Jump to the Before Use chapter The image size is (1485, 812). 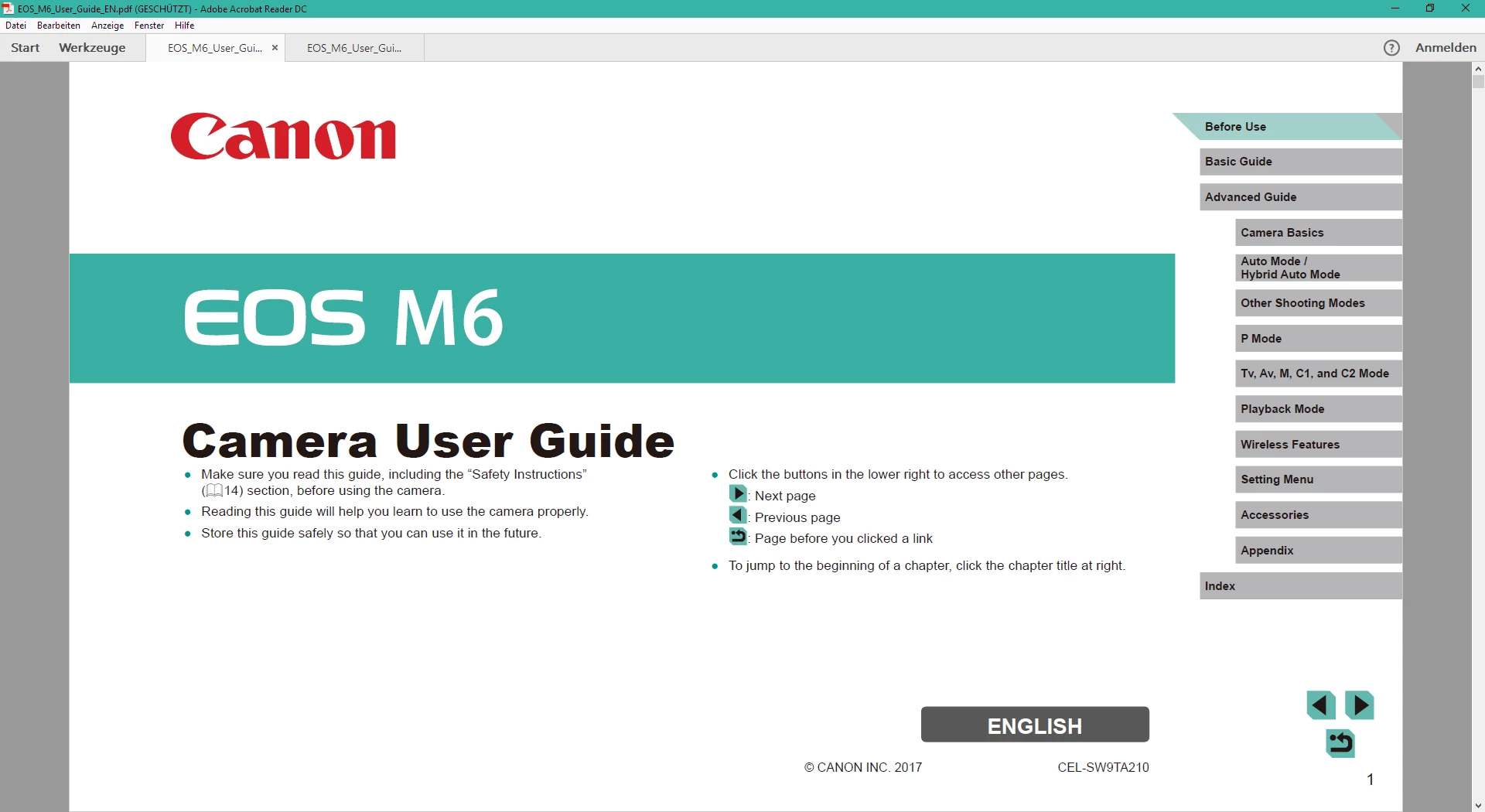(x=1288, y=127)
